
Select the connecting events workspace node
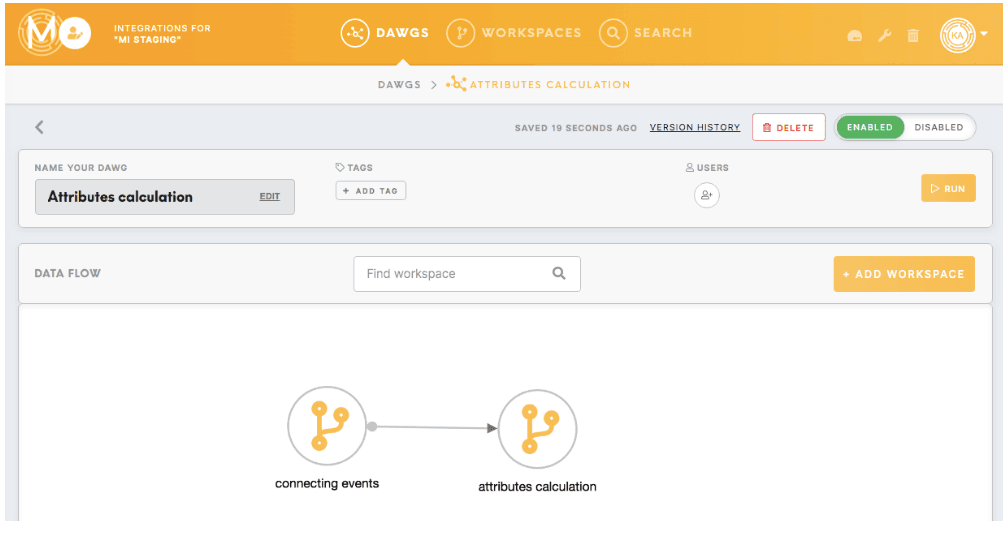pos(327,426)
